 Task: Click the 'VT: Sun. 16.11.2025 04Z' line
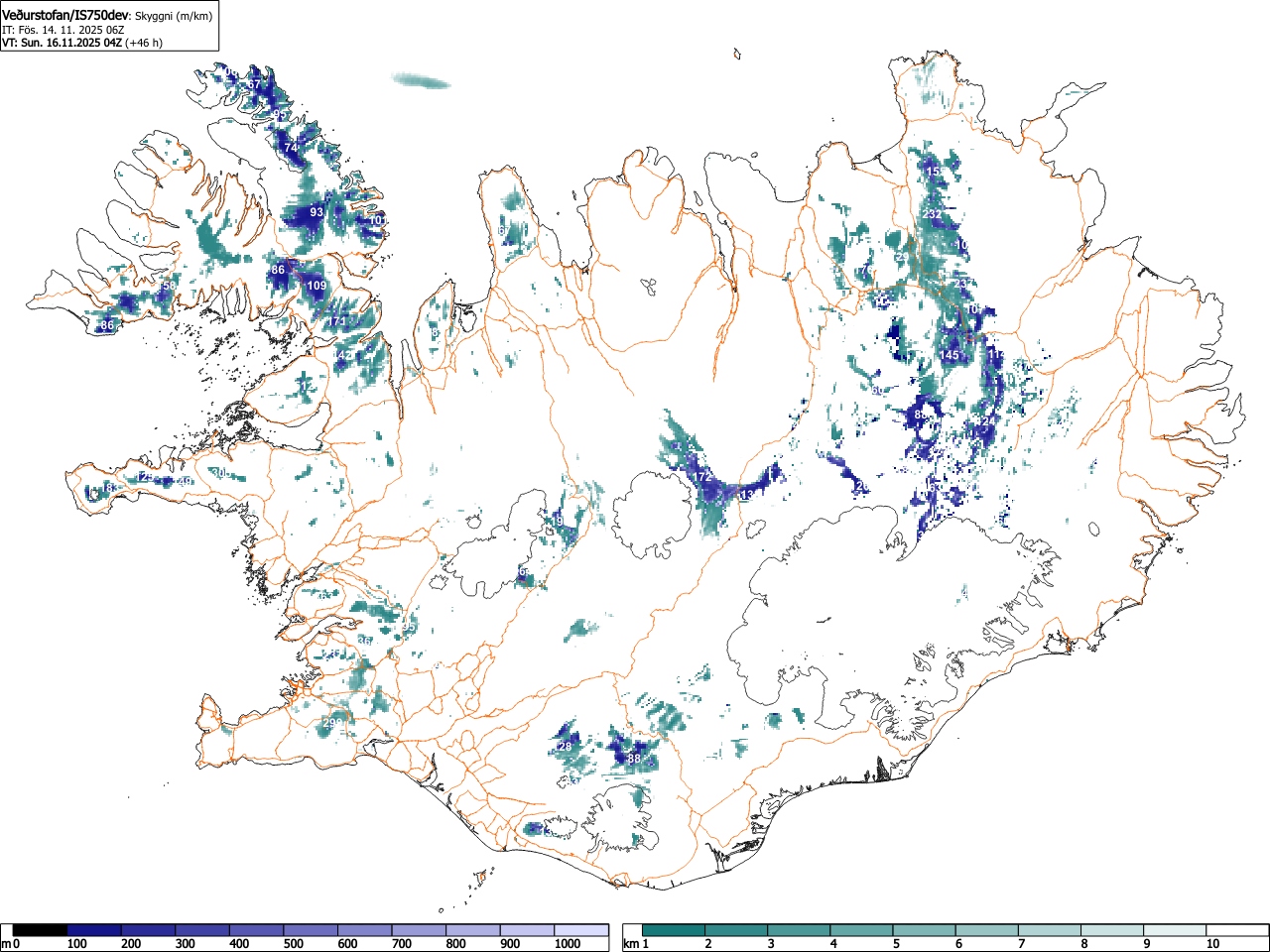tap(61, 43)
